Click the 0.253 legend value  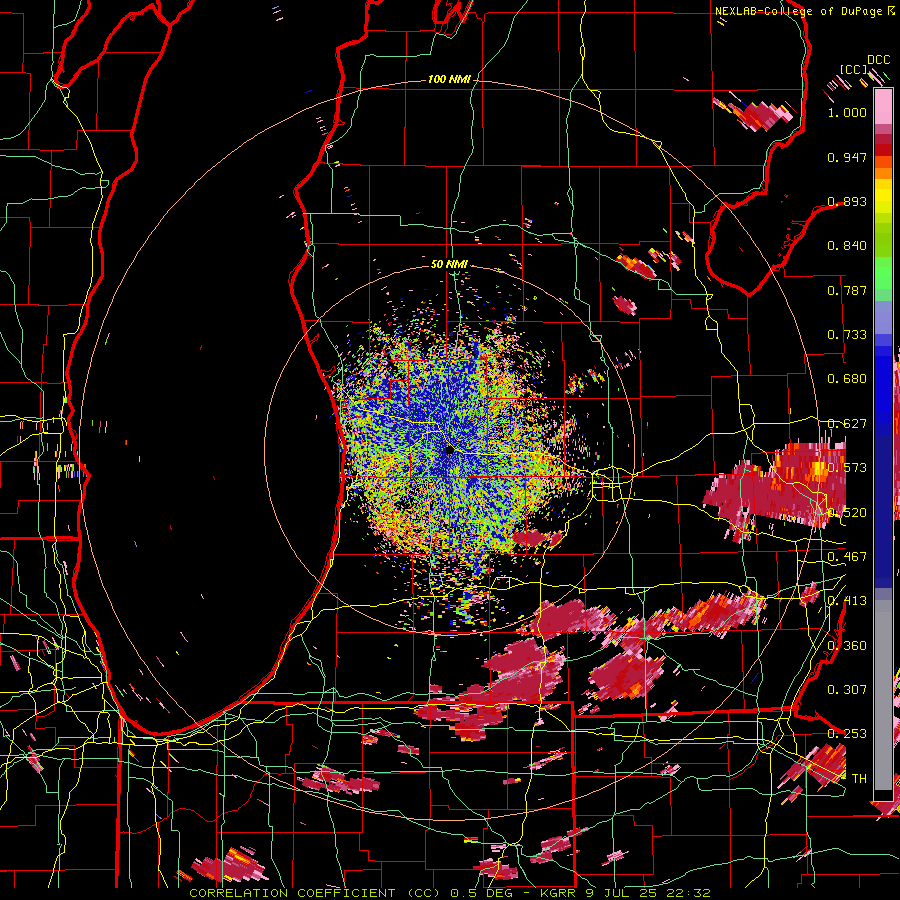pos(847,734)
